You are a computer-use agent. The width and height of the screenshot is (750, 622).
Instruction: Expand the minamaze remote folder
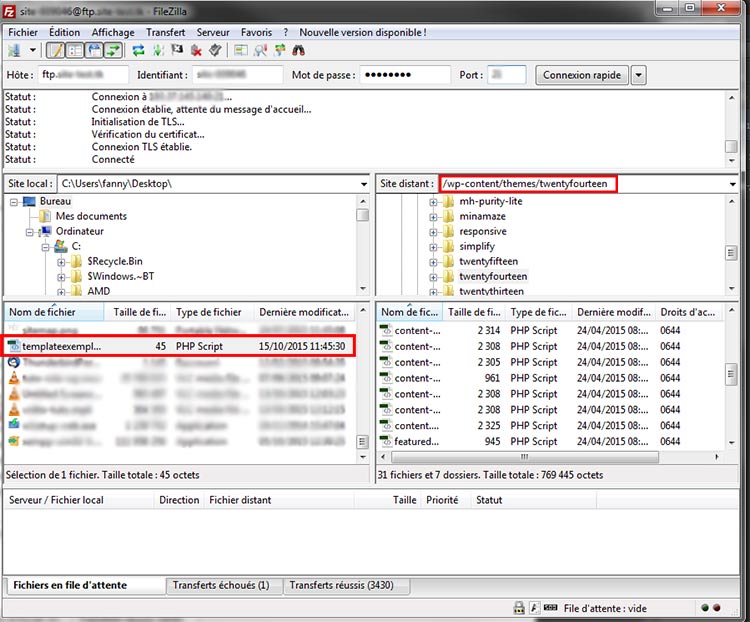pyautogui.click(x=433, y=217)
